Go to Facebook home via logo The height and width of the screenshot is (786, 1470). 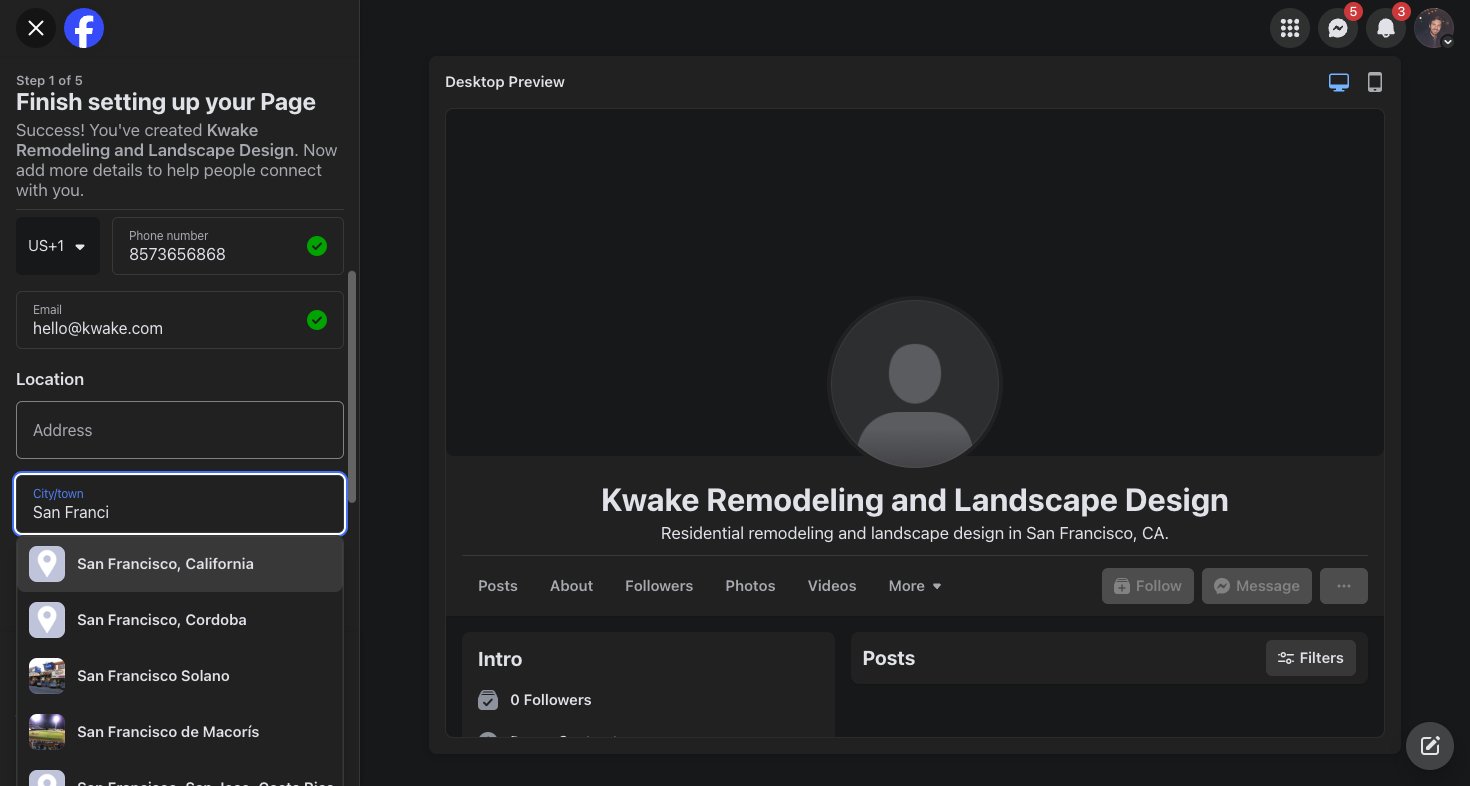pyautogui.click(x=84, y=28)
